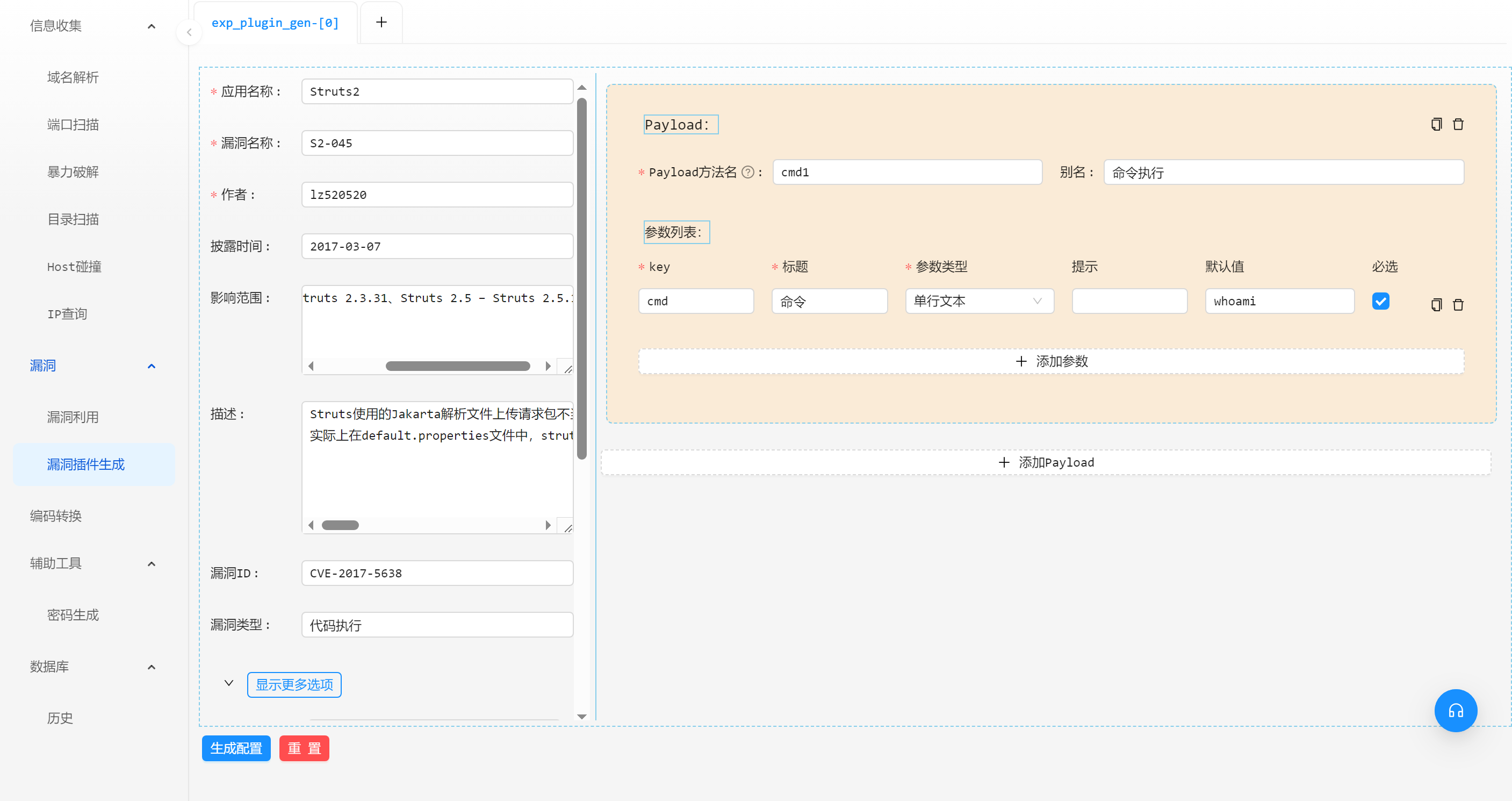Viewport: 1512px width, 801px height.
Task: Copy the Payload block
Action: tap(1436, 124)
